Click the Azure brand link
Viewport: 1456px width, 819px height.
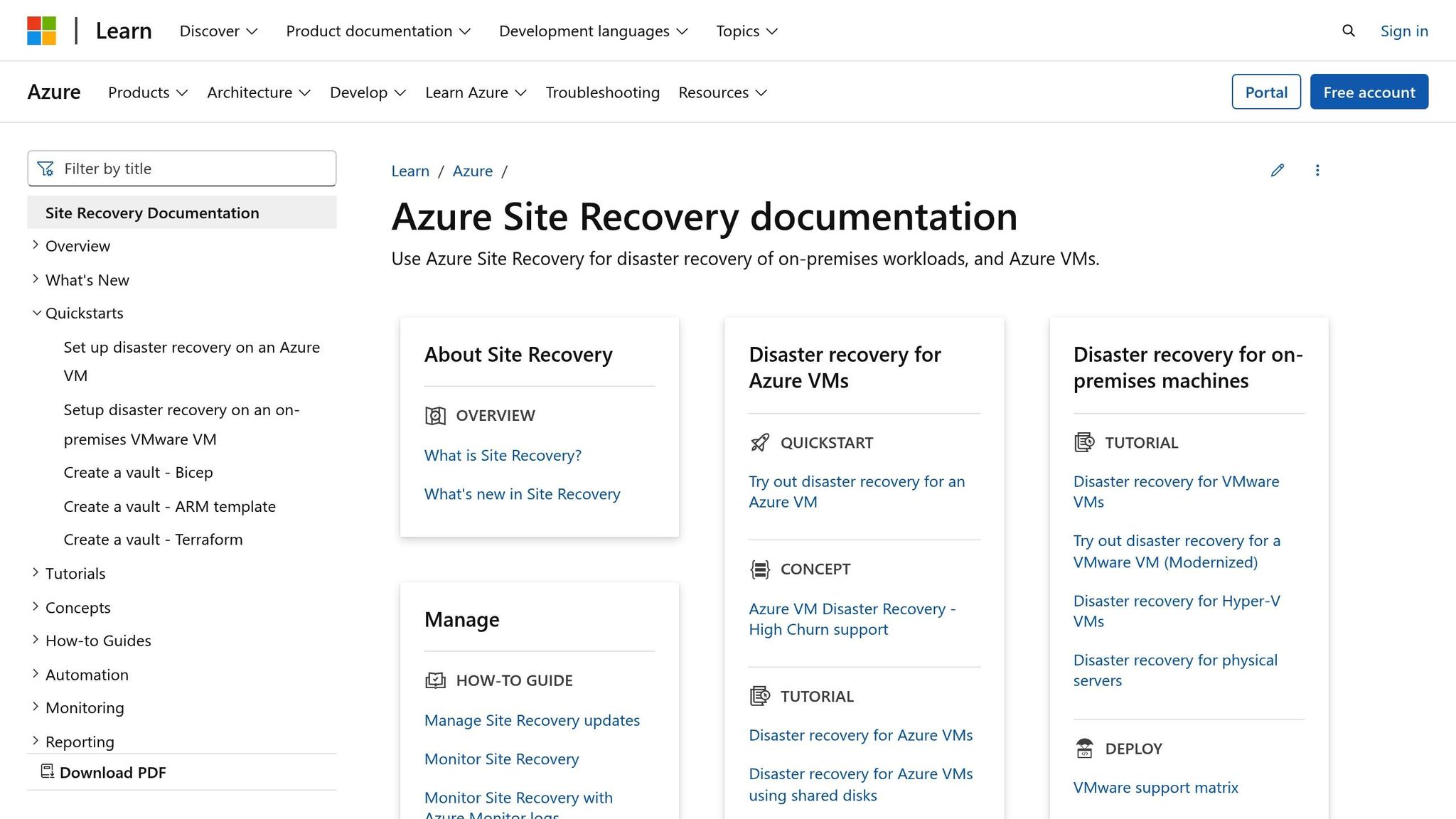[x=54, y=92]
